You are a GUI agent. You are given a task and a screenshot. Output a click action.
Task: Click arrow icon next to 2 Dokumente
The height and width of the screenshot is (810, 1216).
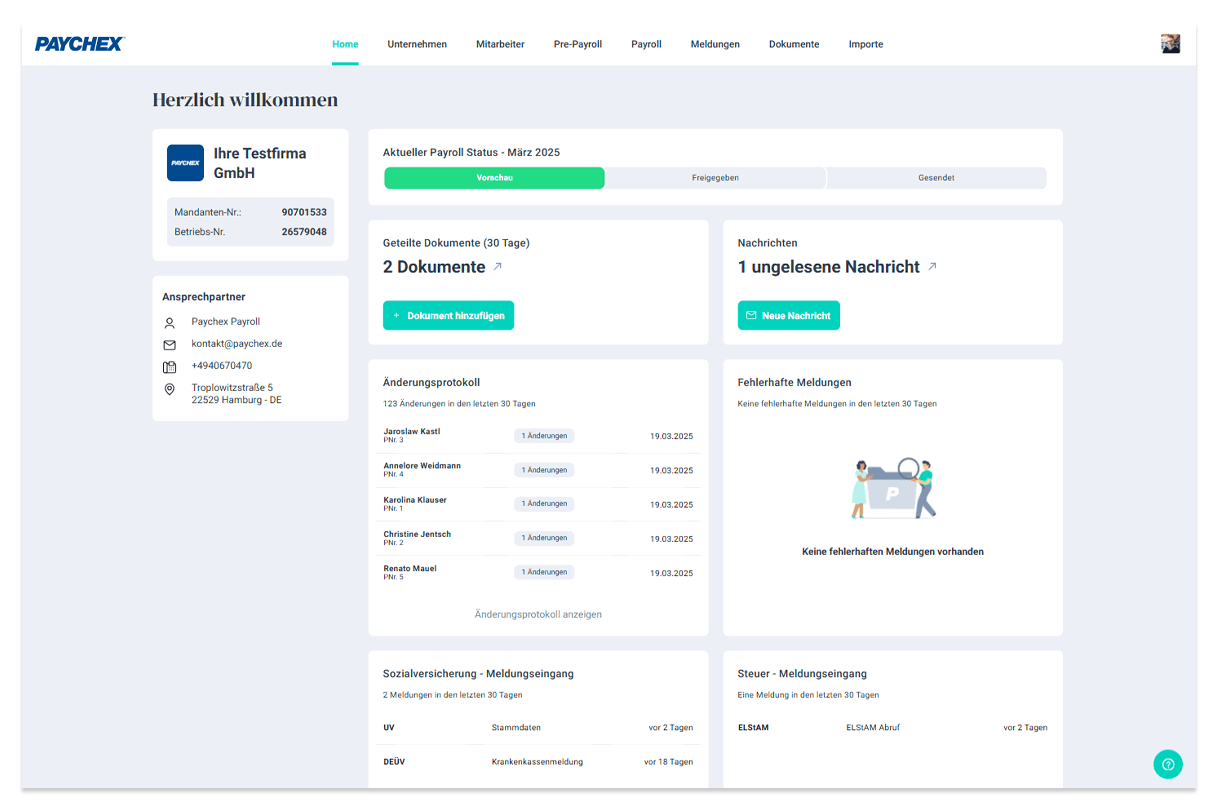498,267
